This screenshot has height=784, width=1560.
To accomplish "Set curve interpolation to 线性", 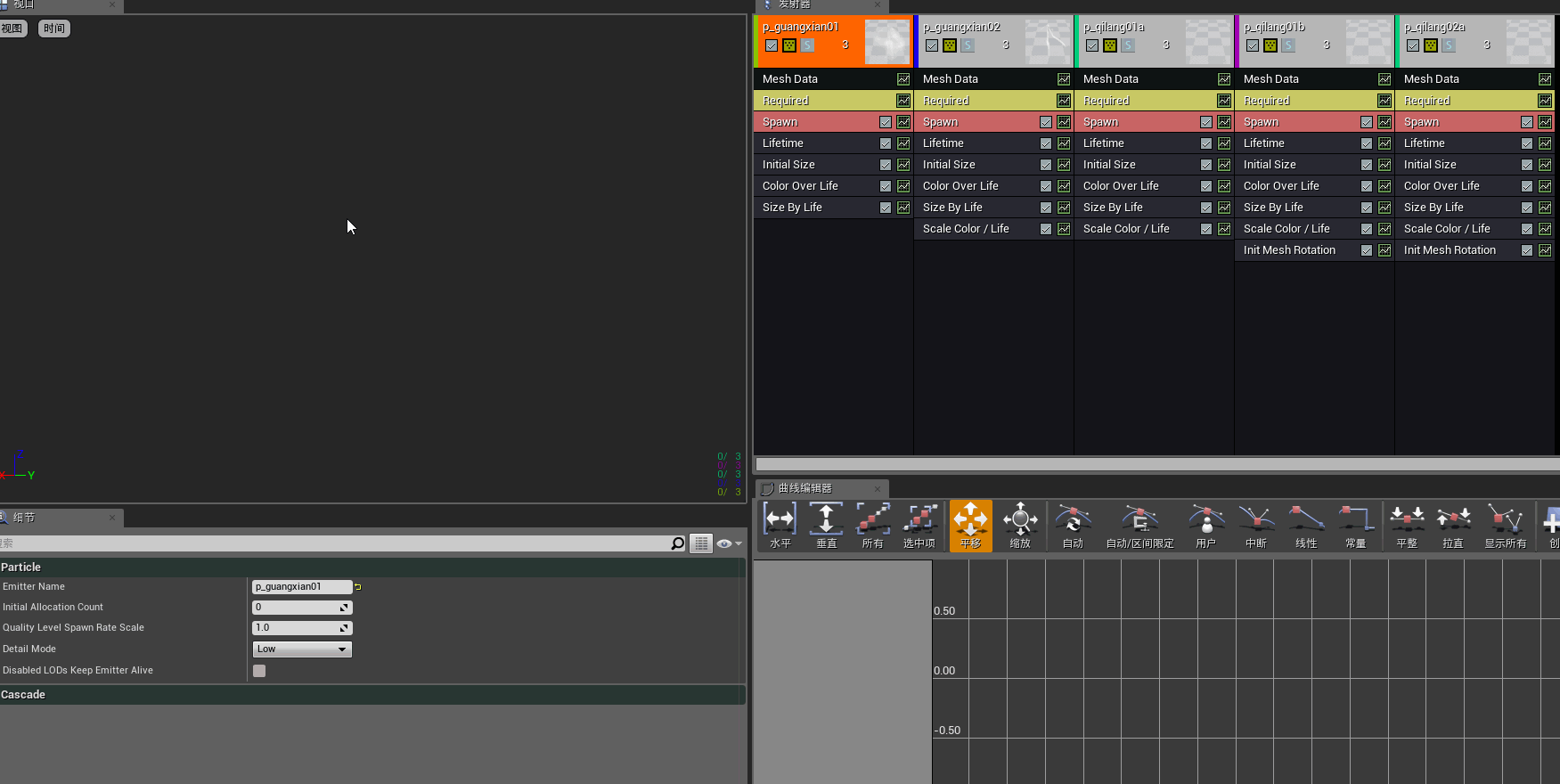I will (1306, 526).
